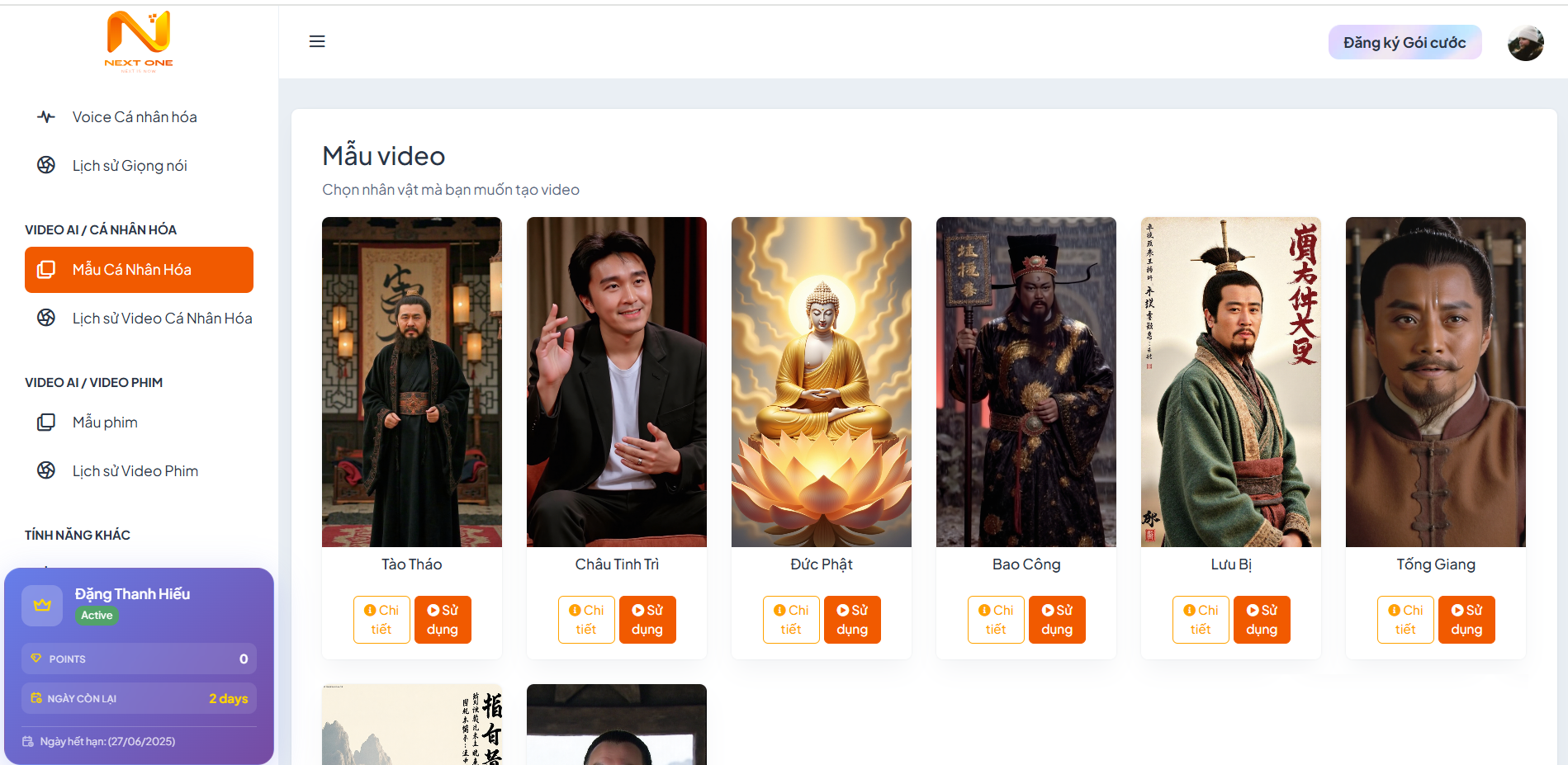Open Chi tiết for Bao Công
The height and width of the screenshot is (765, 1568).
click(996, 620)
